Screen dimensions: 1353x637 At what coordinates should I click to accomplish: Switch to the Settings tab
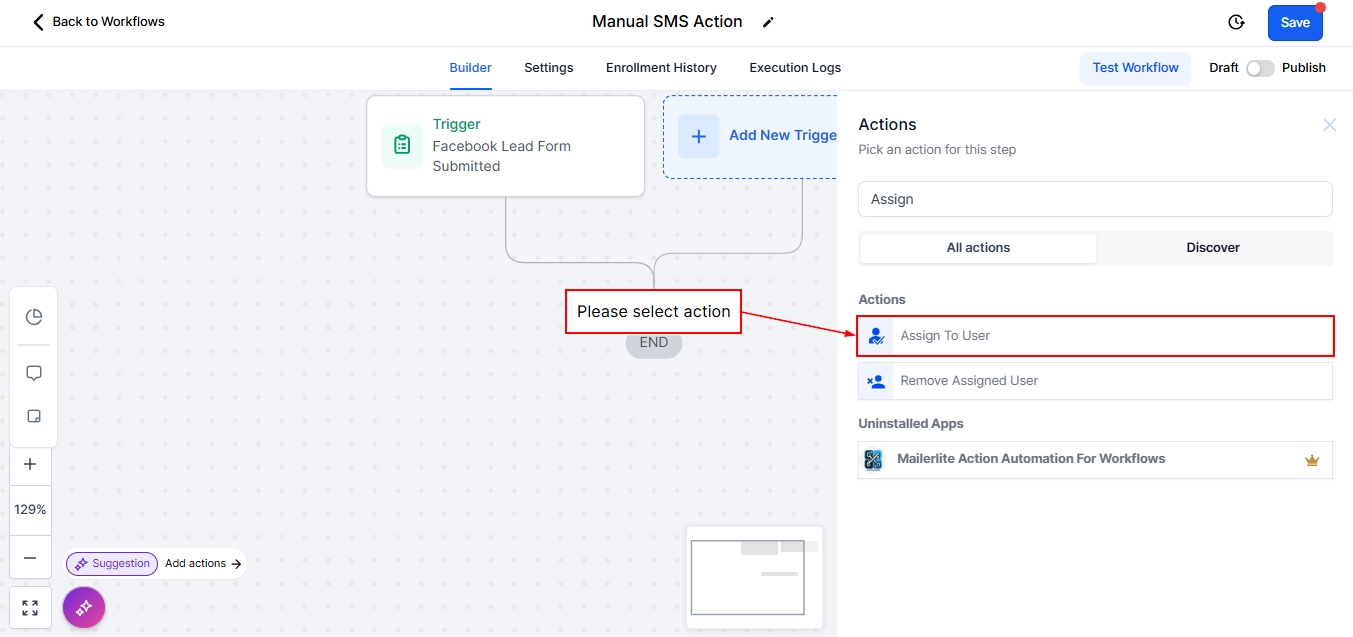coord(548,68)
